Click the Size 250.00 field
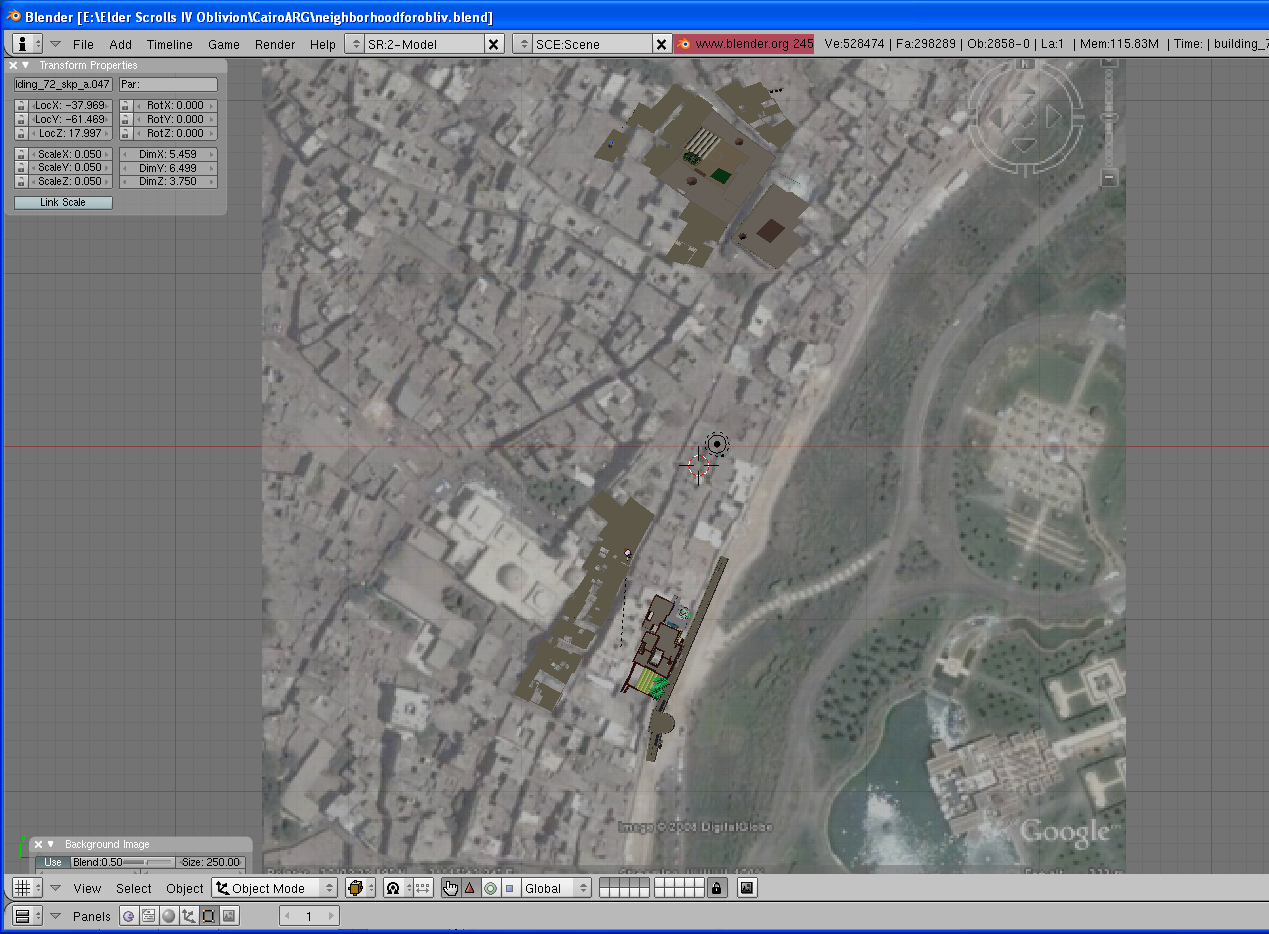This screenshot has height=934, width=1269. 210,862
